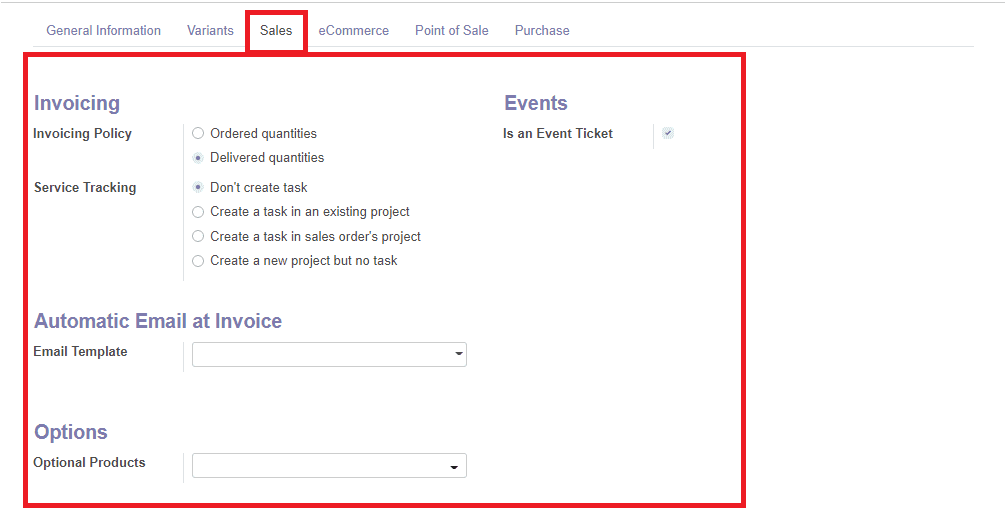Viewport: 1006px width, 523px height.
Task: Click inside the Optional Products field
Action: click(x=329, y=466)
